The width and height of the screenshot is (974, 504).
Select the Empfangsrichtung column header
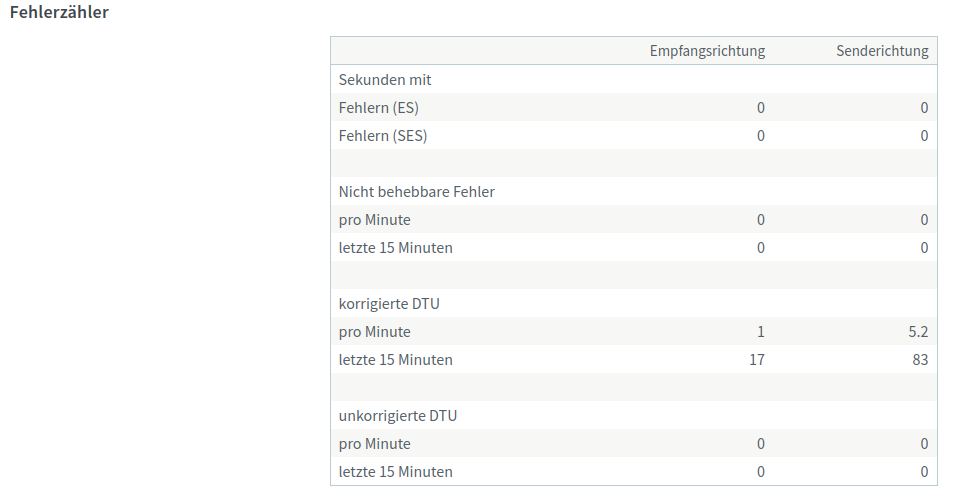click(707, 51)
